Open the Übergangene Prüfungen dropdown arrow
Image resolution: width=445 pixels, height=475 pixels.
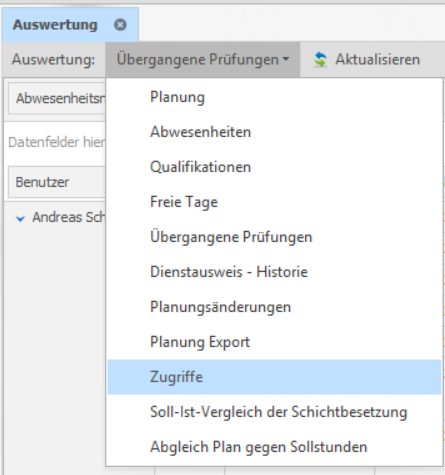tap(286, 60)
